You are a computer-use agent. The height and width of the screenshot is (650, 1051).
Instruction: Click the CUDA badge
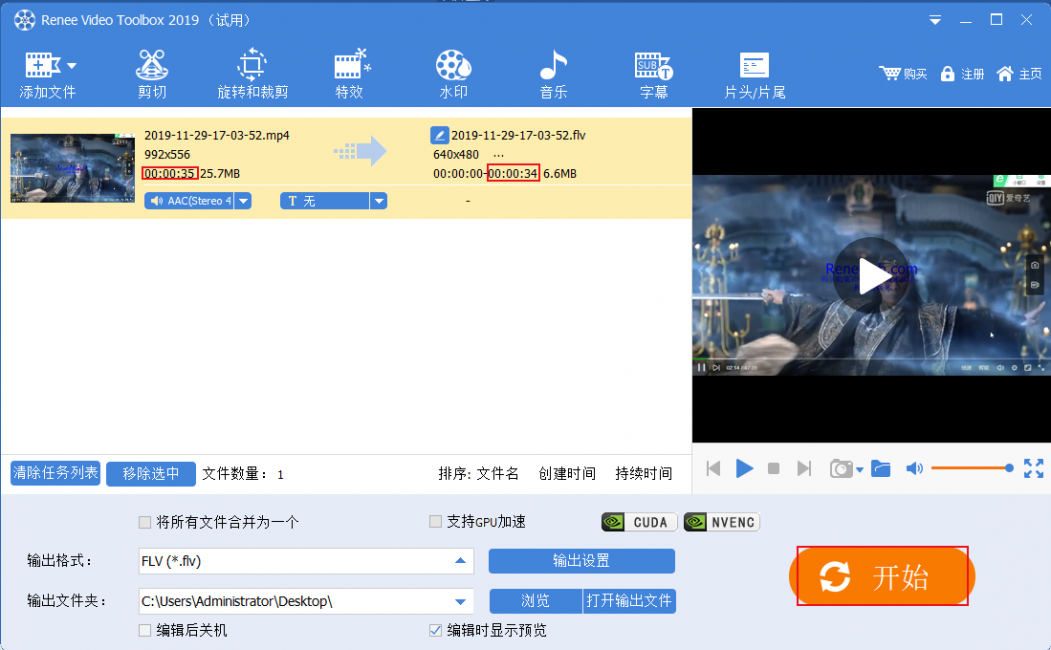tap(639, 522)
